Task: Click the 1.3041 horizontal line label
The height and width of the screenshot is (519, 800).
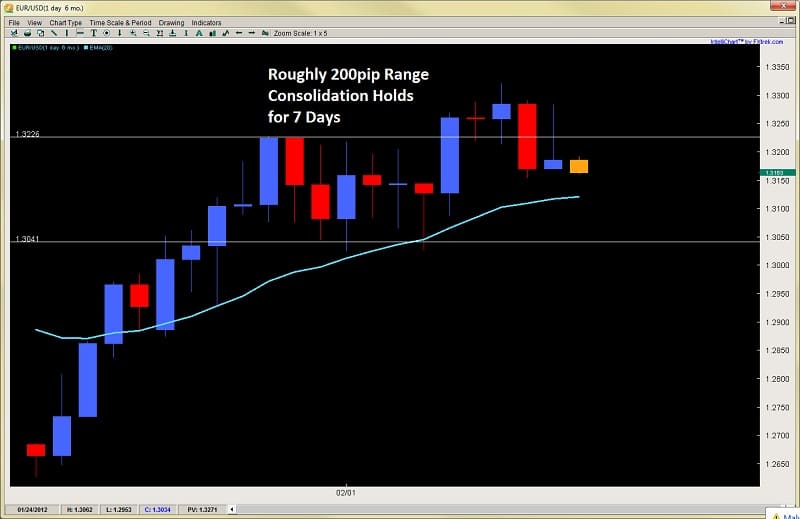Action: coord(27,239)
